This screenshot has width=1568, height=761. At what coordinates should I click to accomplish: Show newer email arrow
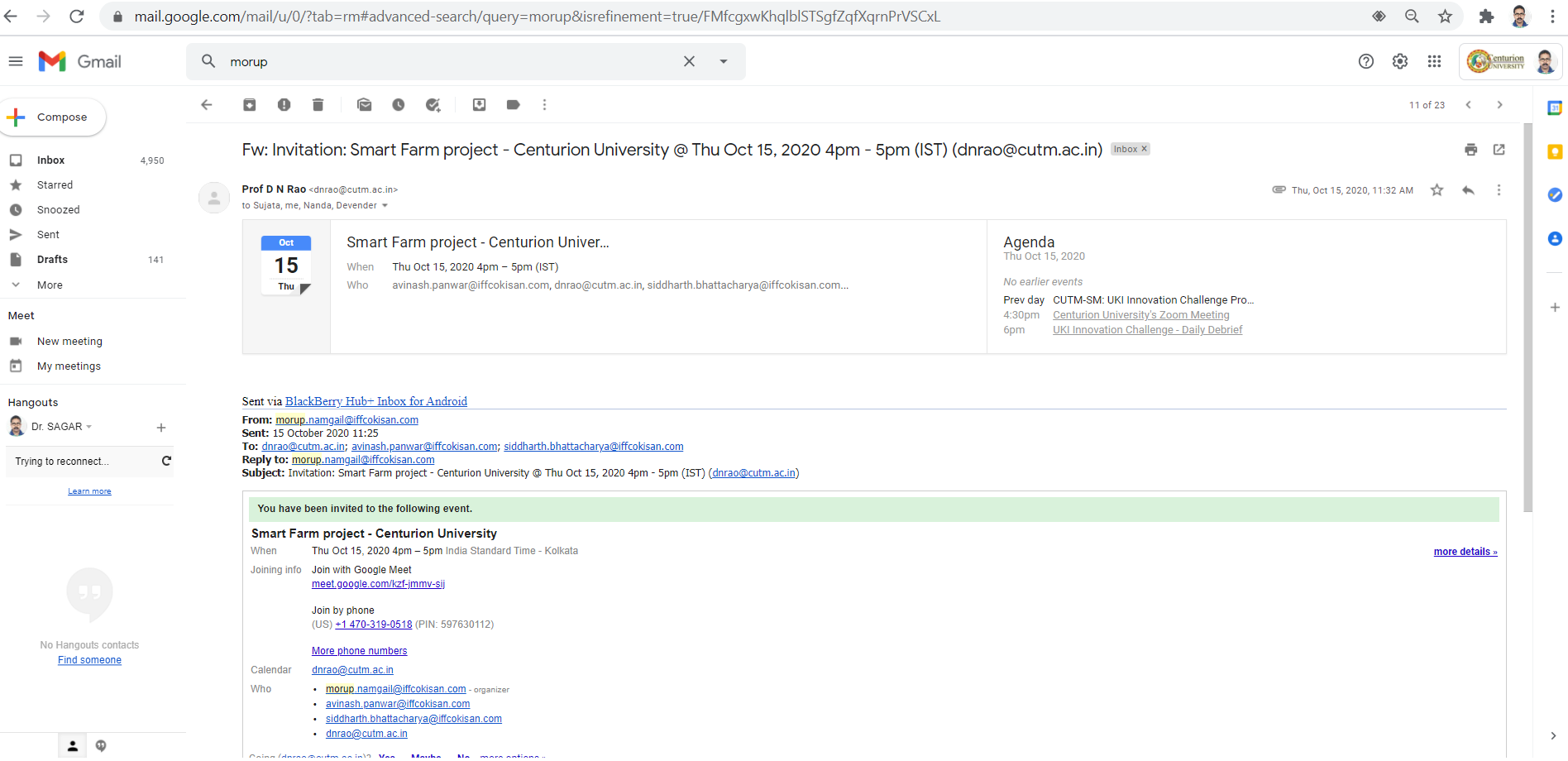pos(1469,105)
